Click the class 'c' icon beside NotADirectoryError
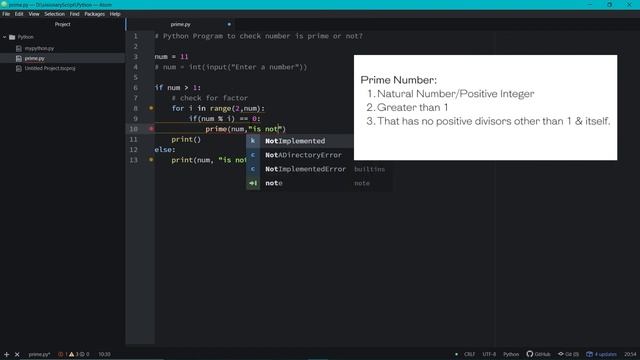640x360 pixels. [x=253, y=155]
